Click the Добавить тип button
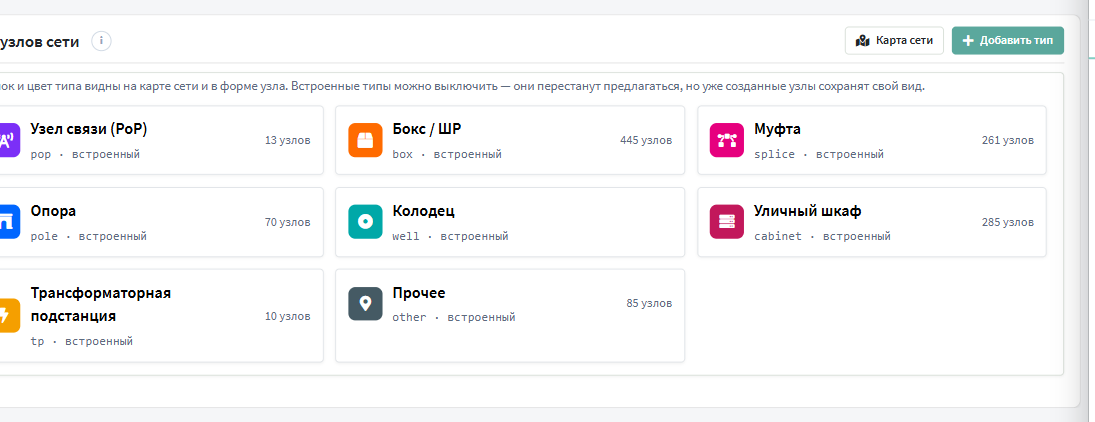 coord(1008,41)
